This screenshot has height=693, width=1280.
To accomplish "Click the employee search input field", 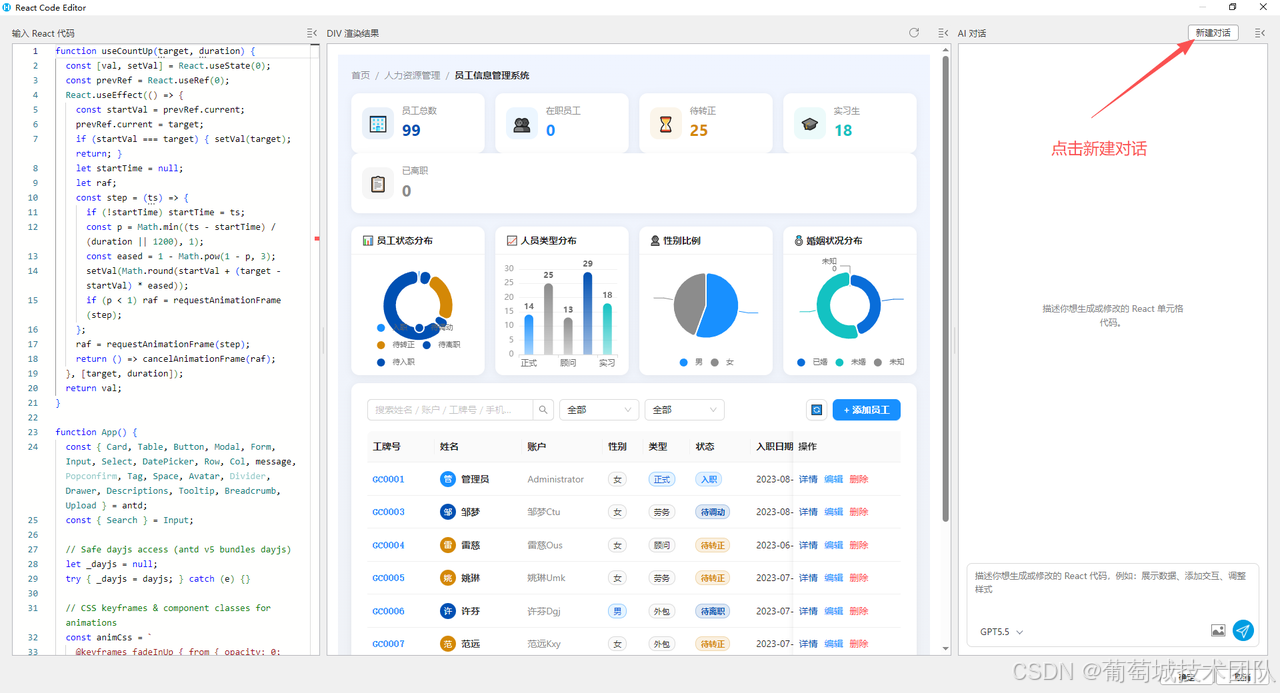I will [450, 410].
